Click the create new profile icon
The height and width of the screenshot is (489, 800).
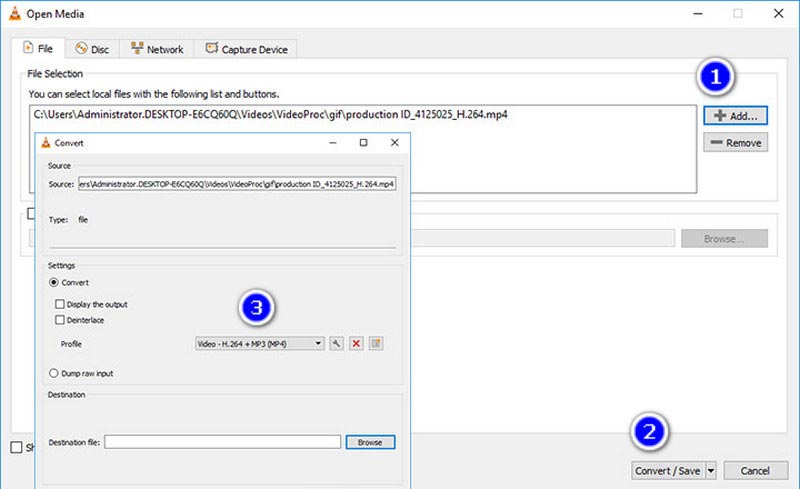[376, 343]
